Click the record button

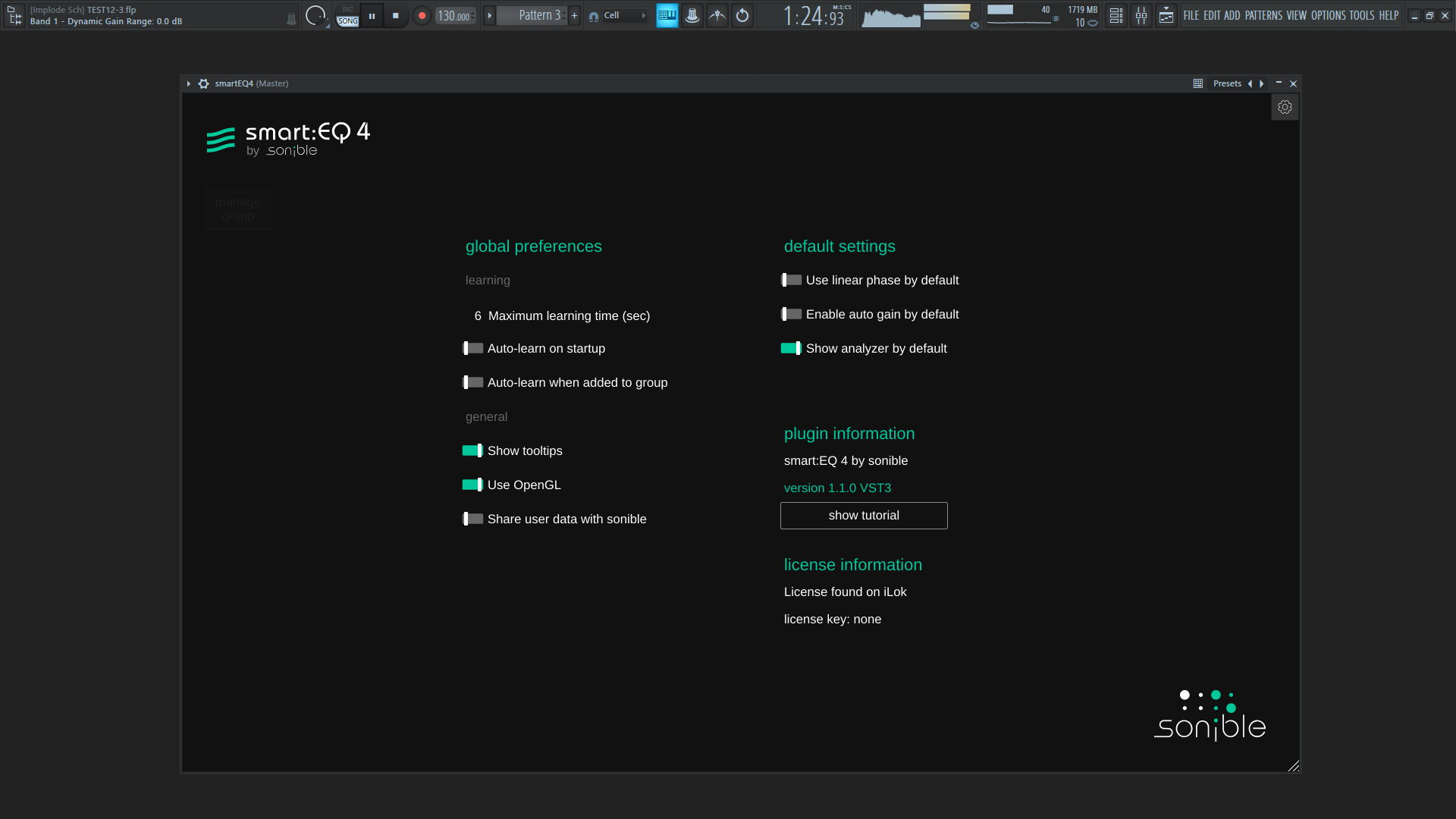pos(422,15)
